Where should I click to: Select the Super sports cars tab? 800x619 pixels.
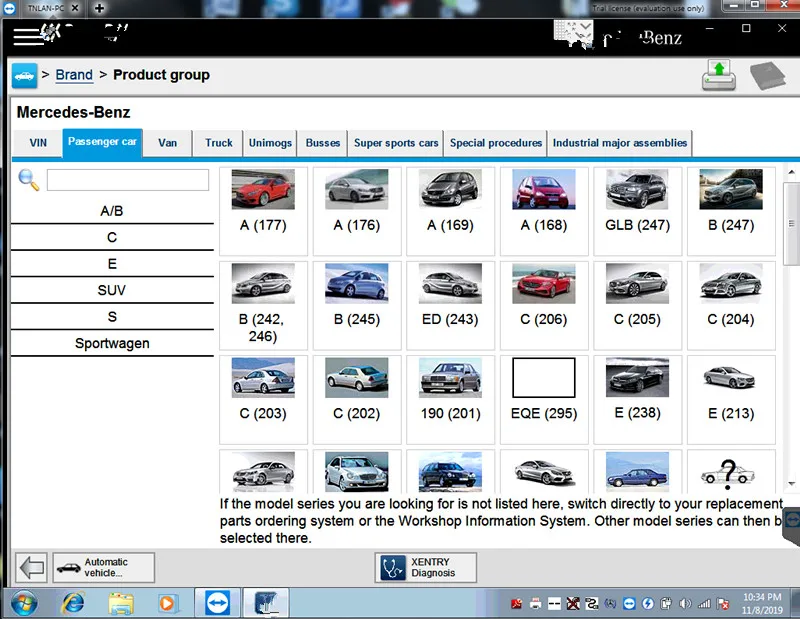pos(396,143)
